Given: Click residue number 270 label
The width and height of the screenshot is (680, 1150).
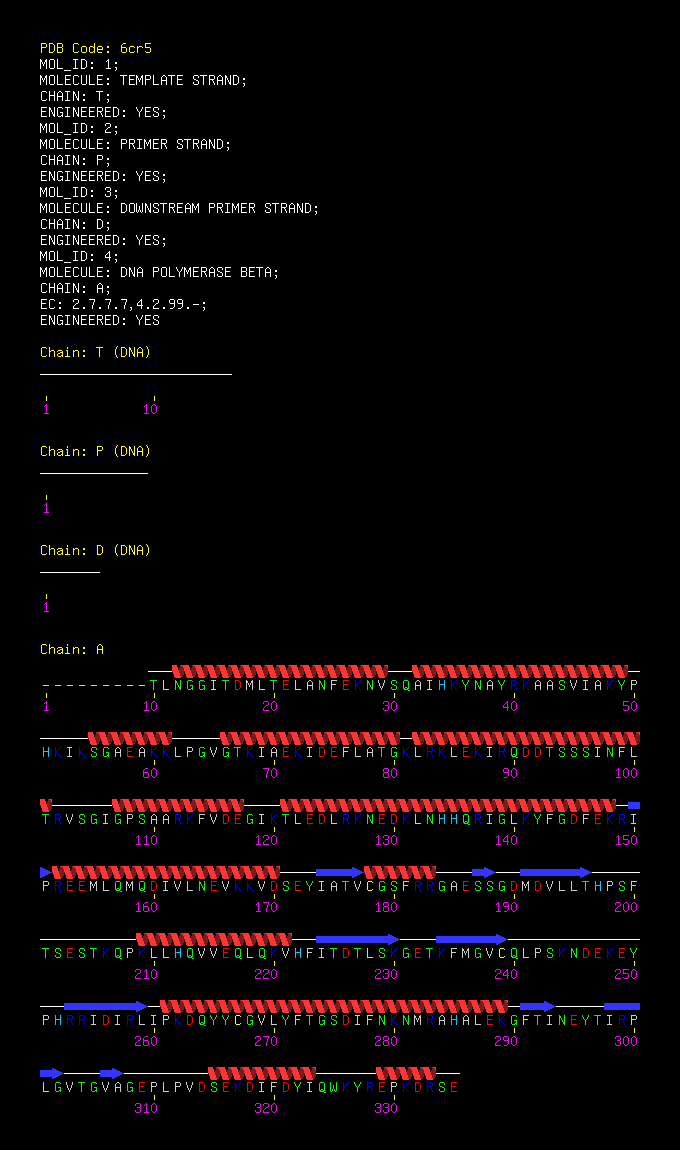Looking at the screenshot, I should tap(266, 1041).
